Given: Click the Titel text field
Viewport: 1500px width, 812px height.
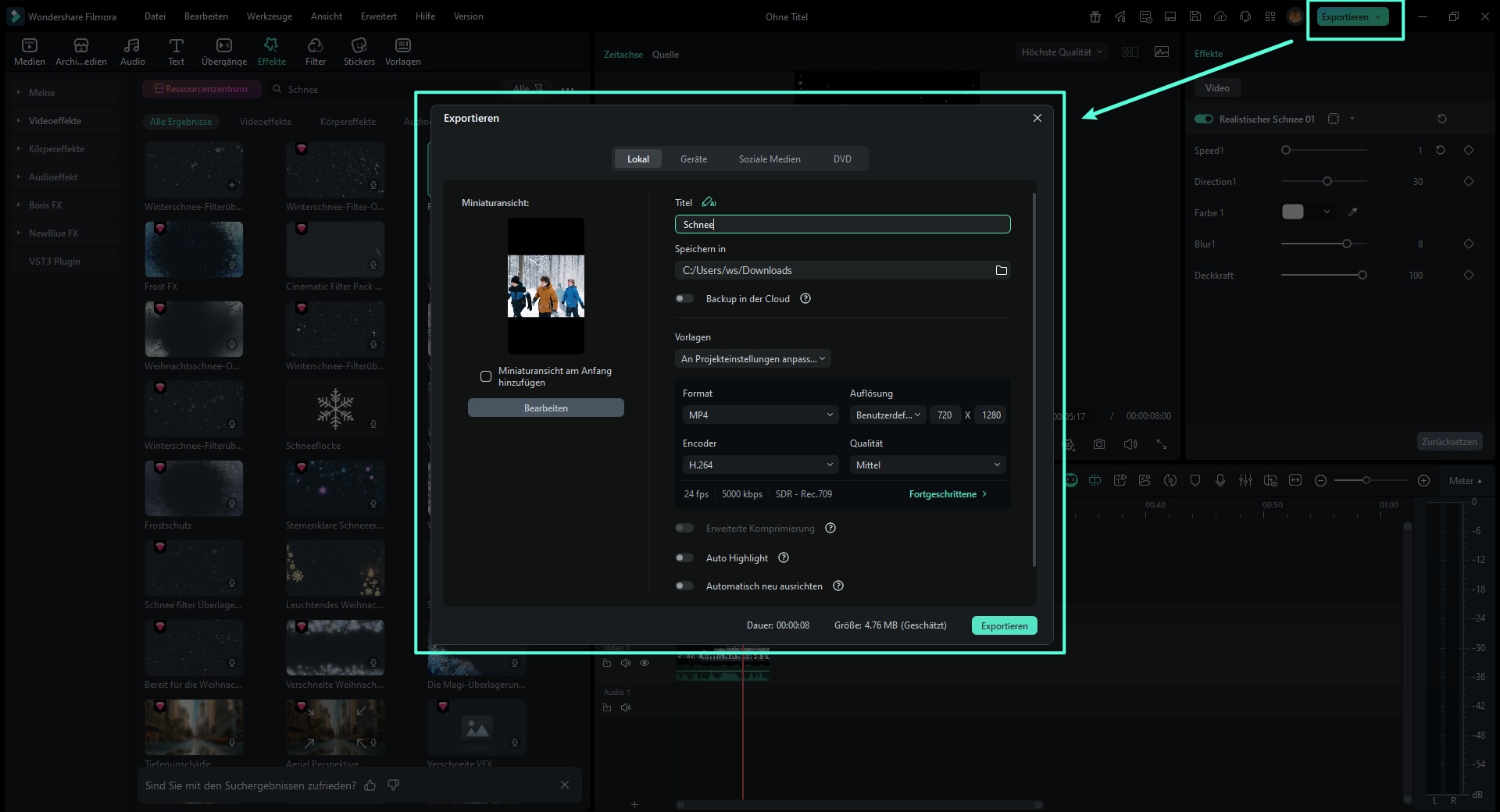Looking at the screenshot, I should pos(842,224).
